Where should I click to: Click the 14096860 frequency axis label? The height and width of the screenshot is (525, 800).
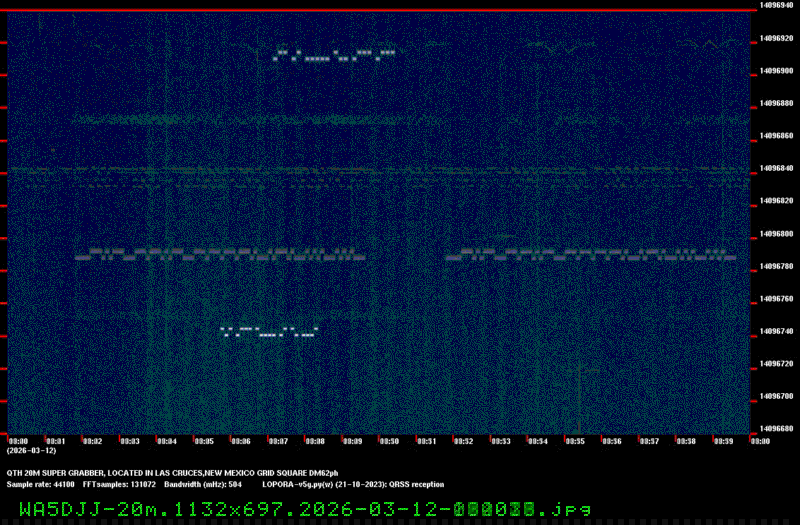[777, 136]
